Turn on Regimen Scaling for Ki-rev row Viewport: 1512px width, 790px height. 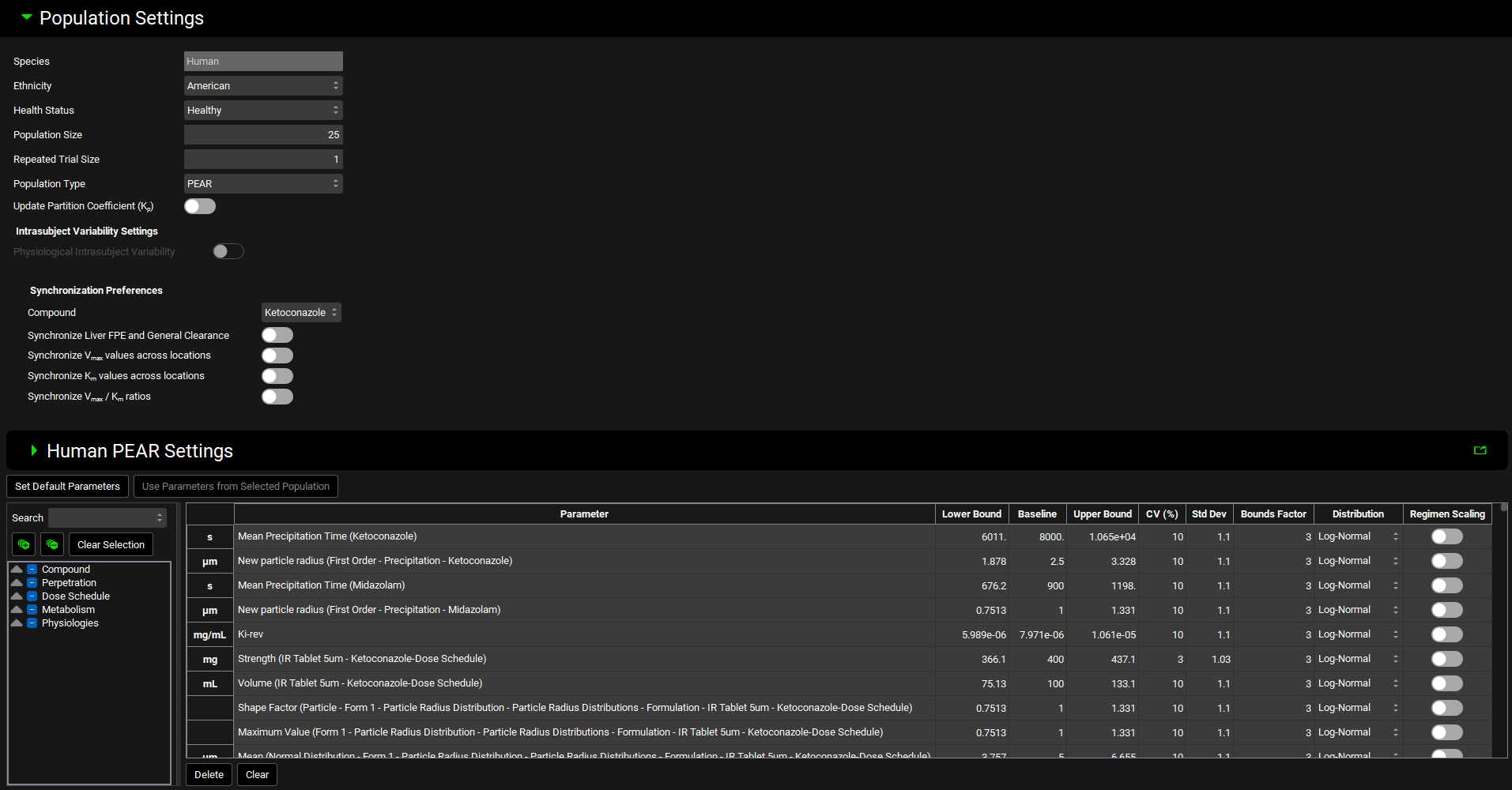click(x=1446, y=634)
